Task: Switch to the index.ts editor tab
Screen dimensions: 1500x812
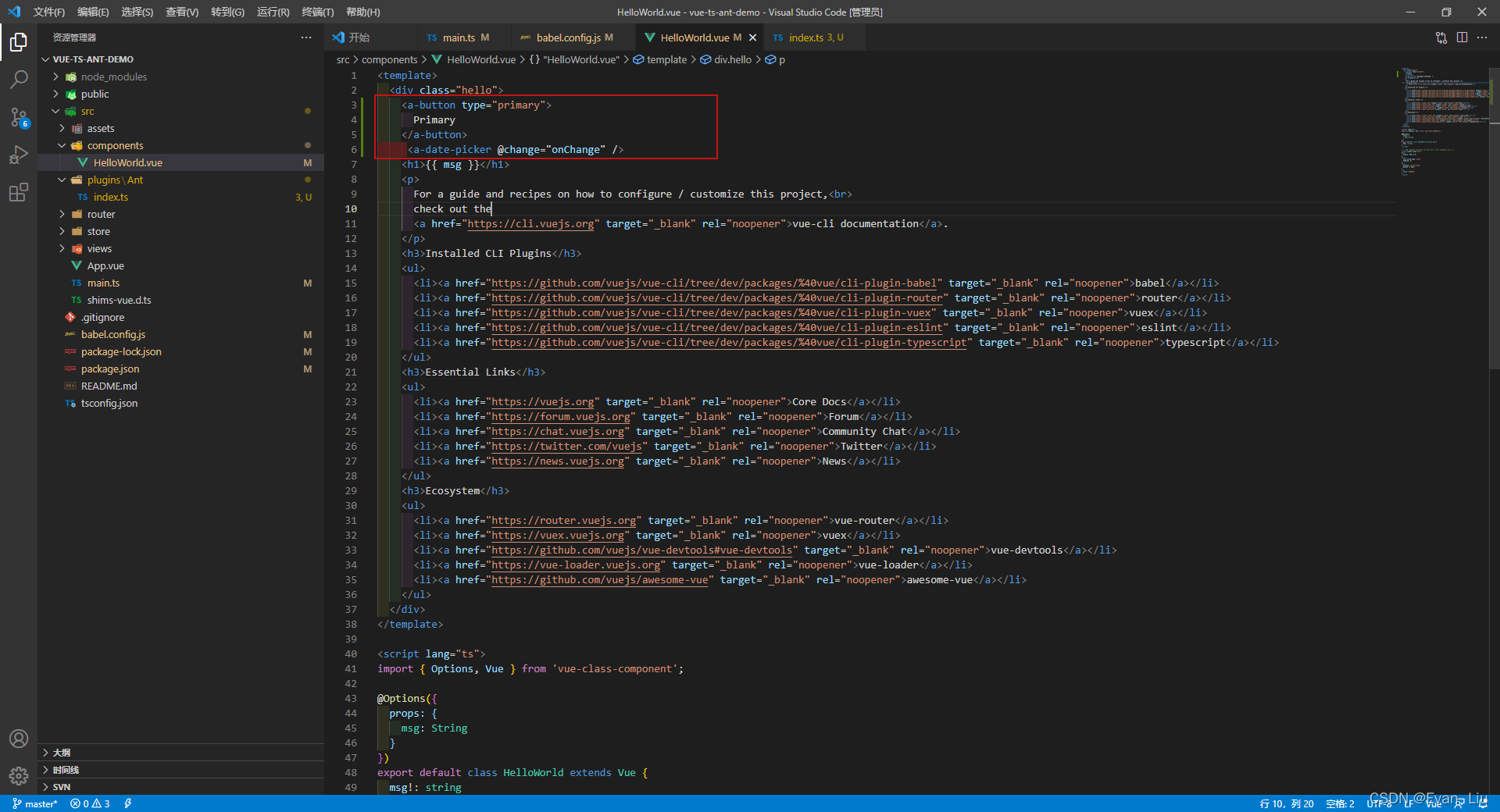Action: click(812, 37)
